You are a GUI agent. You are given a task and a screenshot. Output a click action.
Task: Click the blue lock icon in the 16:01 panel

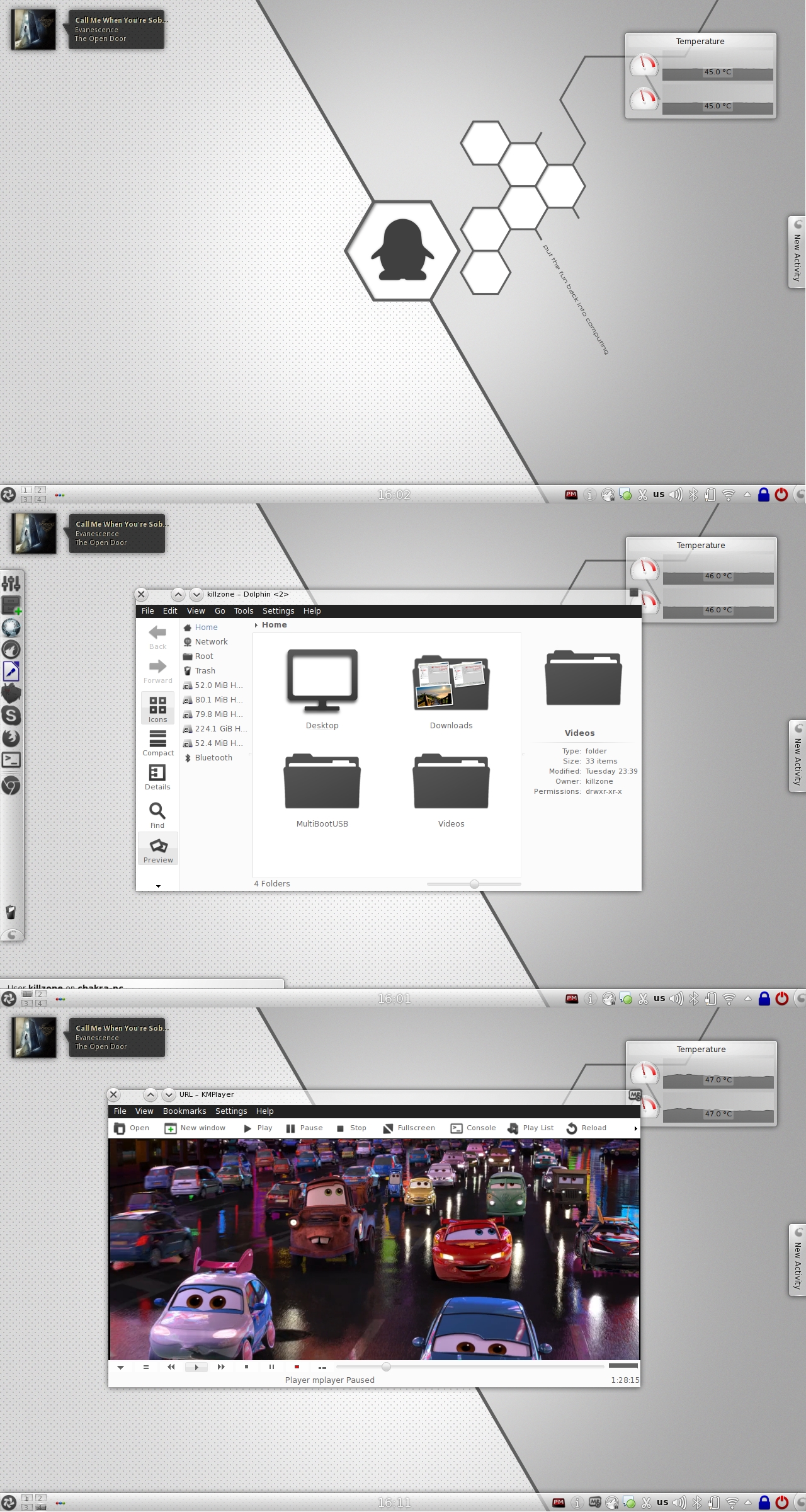click(x=764, y=999)
